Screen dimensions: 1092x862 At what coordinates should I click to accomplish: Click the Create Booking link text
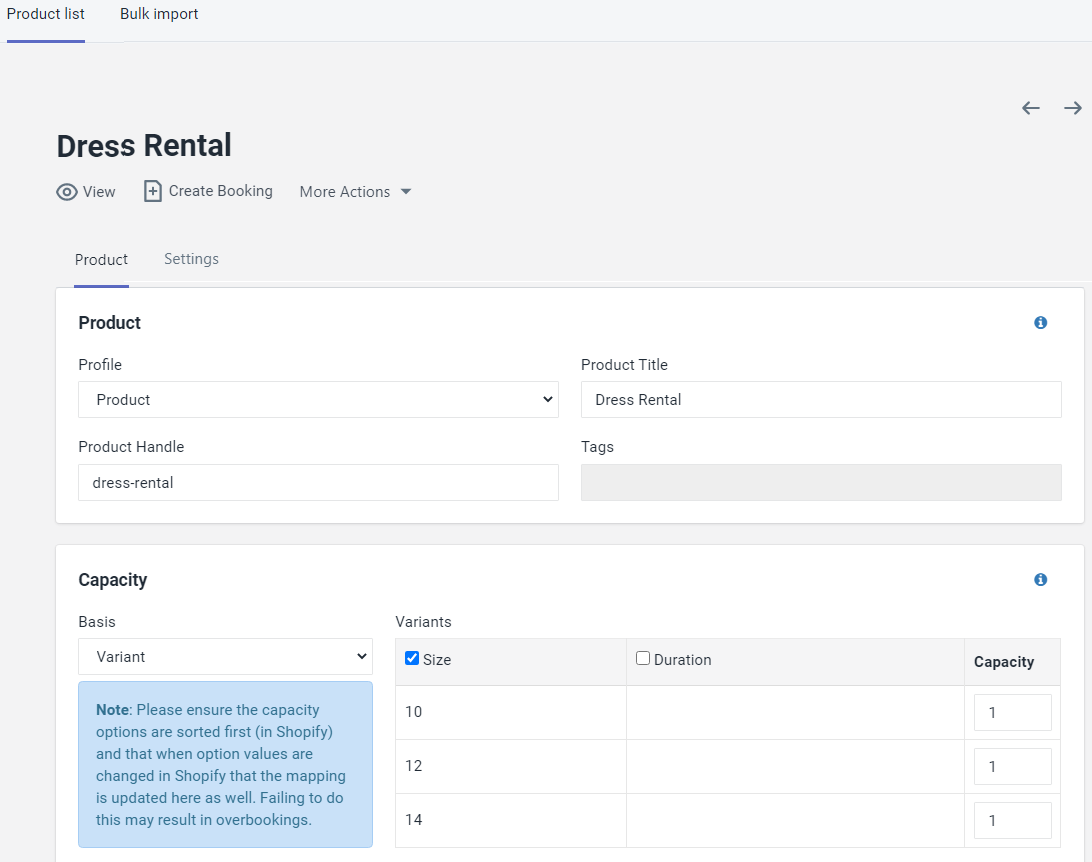[x=221, y=191]
